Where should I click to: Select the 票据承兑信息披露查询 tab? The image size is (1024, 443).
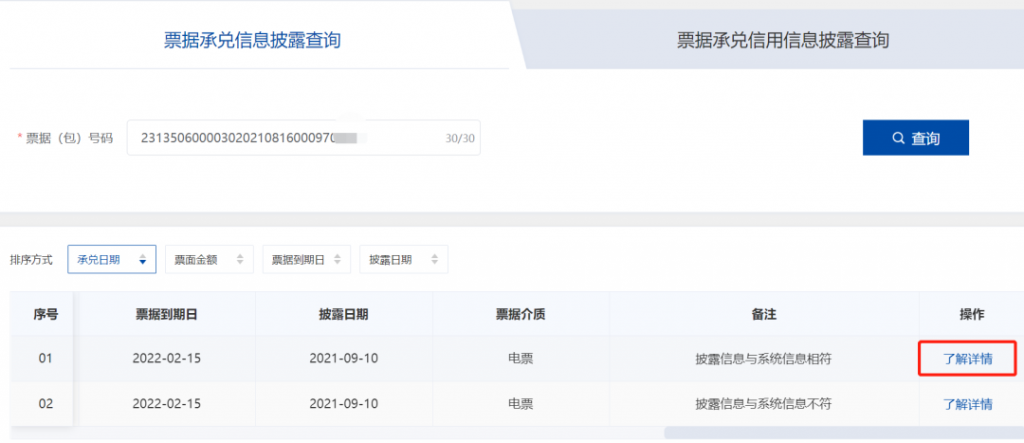click(252, 41)
